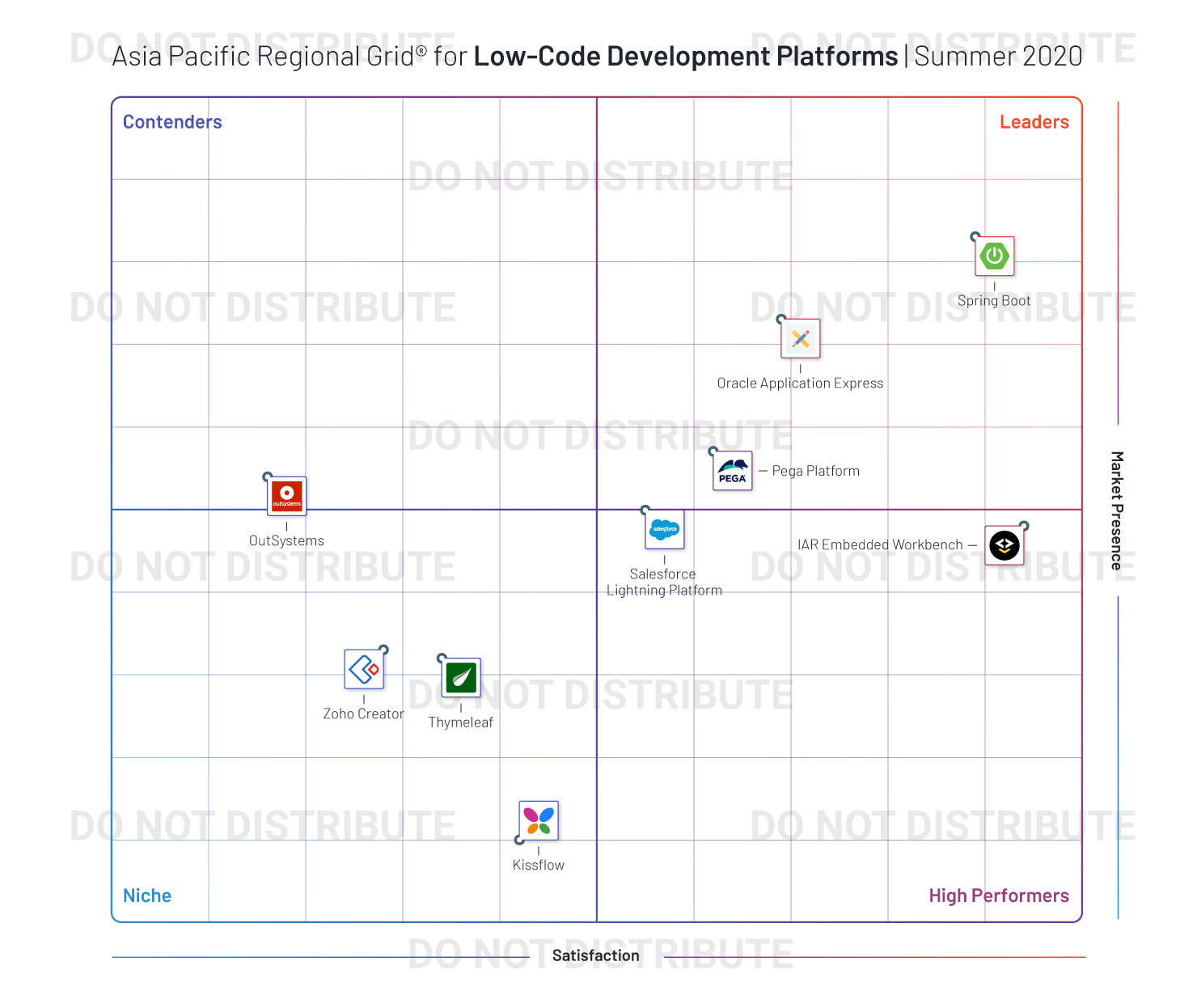This screenshot has height=1008, width=1197.
Task: Select the Kissflow flower logo icon
Action: pyautogui.click(x=538, y=822)
